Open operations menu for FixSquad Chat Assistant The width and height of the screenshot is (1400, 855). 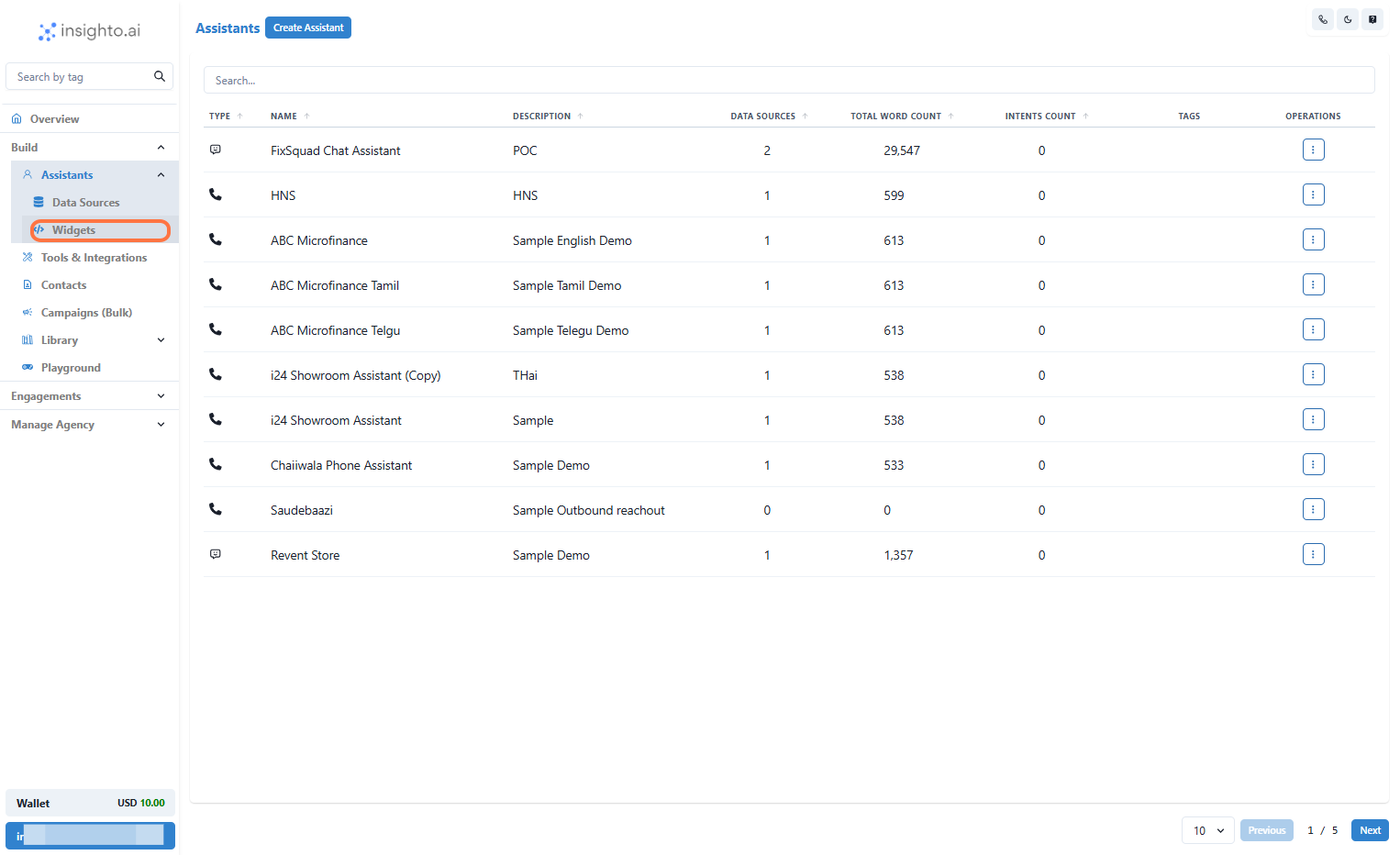(x=1313, y=150)
